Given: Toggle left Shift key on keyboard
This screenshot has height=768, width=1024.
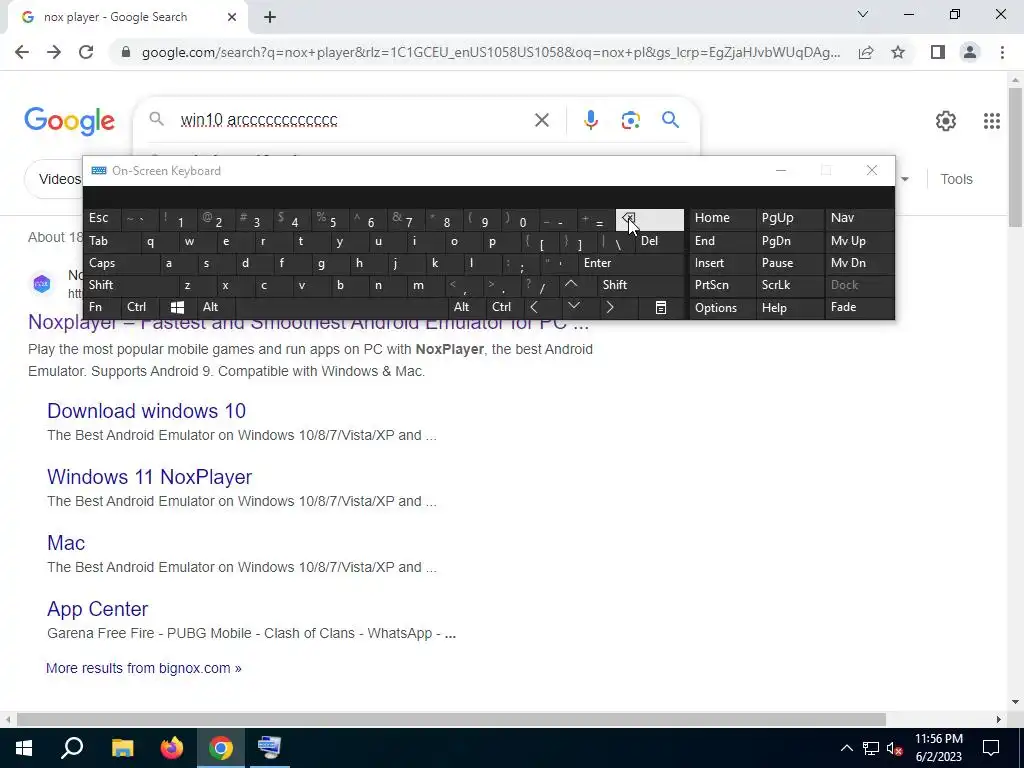Looking at the screenshot, I should pyautogui.click(x=131, y=285).
